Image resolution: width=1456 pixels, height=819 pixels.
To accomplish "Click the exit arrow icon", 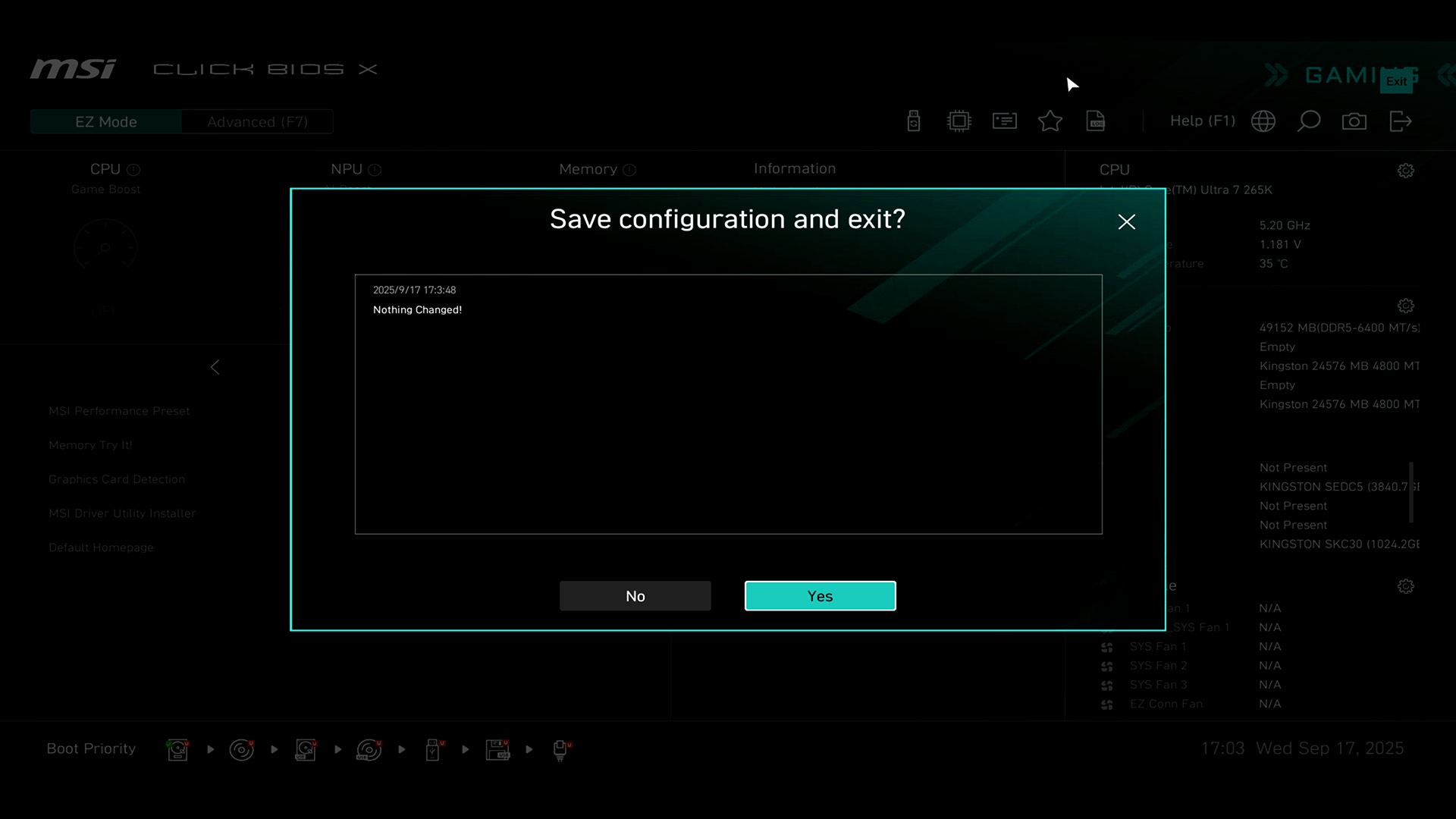I will (1401, 121).
